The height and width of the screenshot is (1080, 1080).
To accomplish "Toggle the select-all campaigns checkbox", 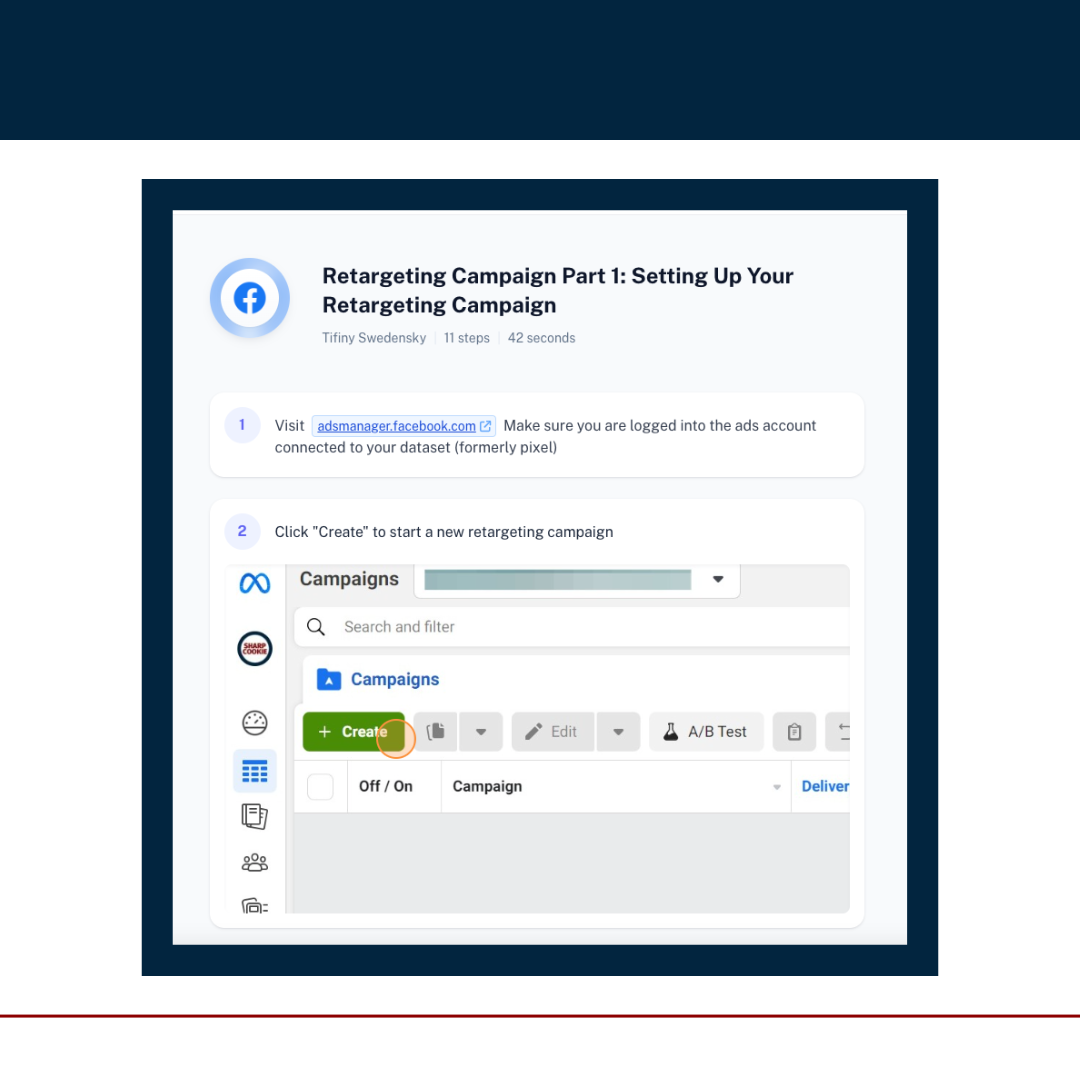I will point(320,787).
